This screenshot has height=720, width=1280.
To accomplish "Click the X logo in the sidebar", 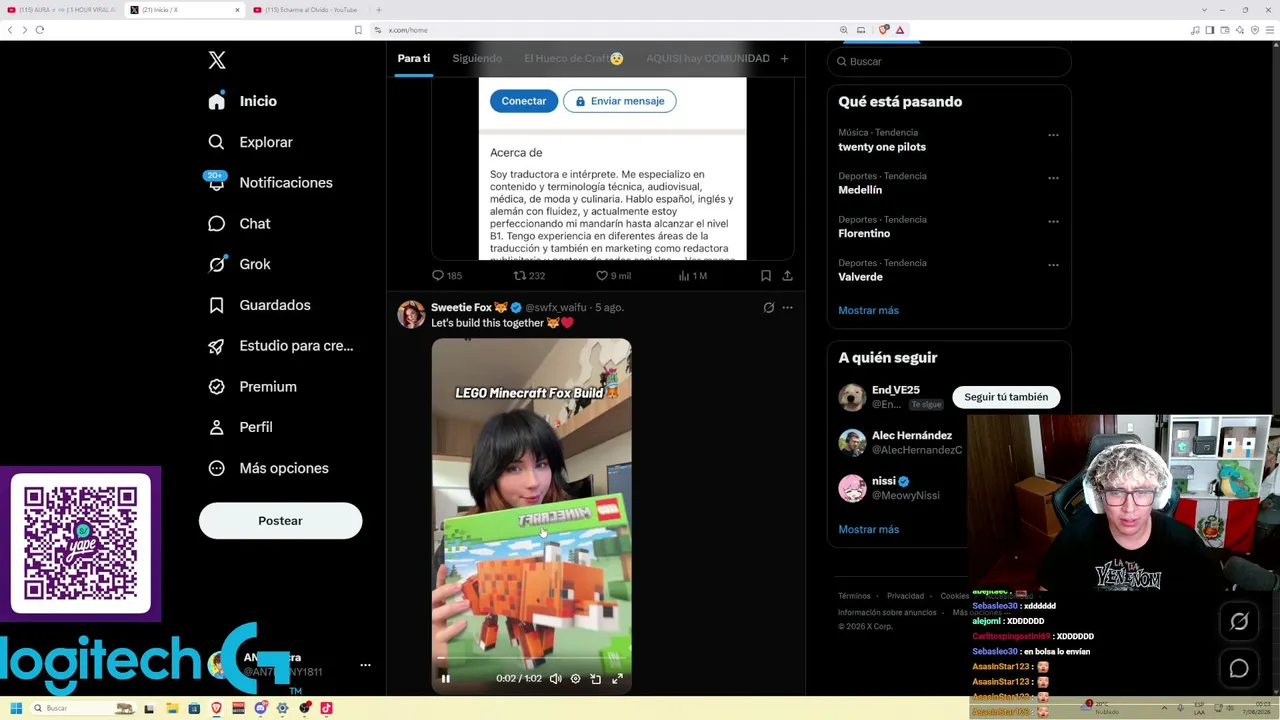I will click(x=217, y=60).
